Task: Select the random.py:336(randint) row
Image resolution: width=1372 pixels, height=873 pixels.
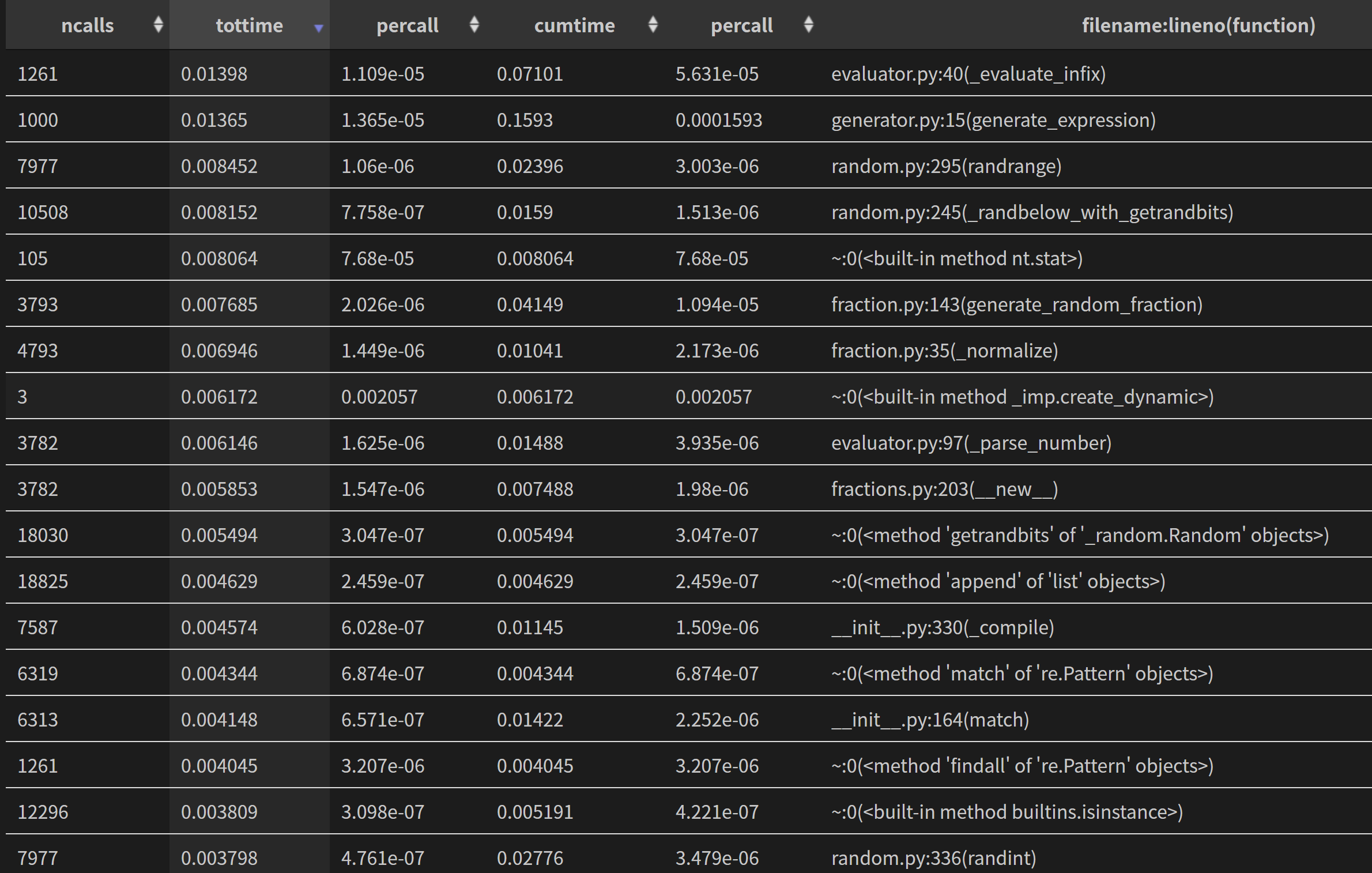Action: coord(933,858)
